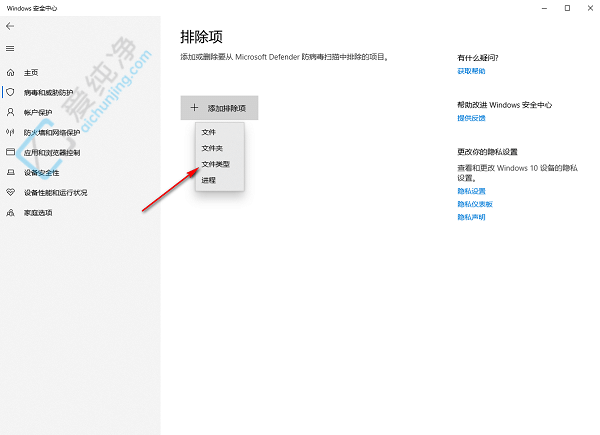Image resolution: width=600 pixels, height=435 pixels.
Task: Minimize the Windows Security window
Action: [x=544, y=8]
